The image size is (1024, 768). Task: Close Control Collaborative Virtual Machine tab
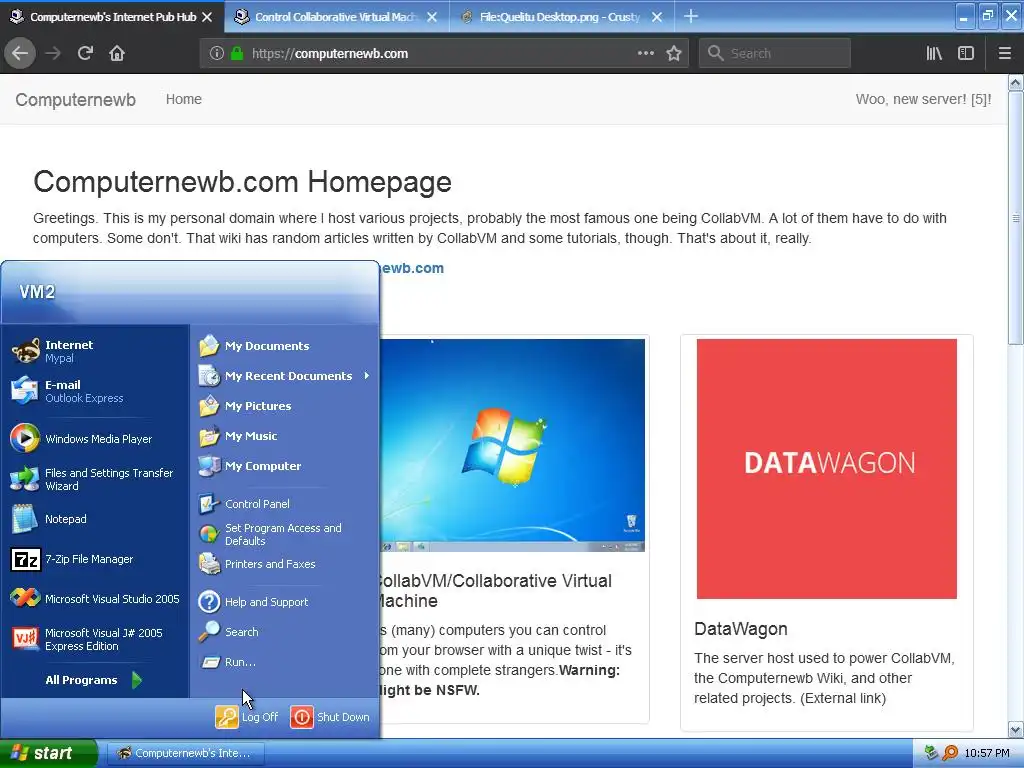[x=432, y=17]
